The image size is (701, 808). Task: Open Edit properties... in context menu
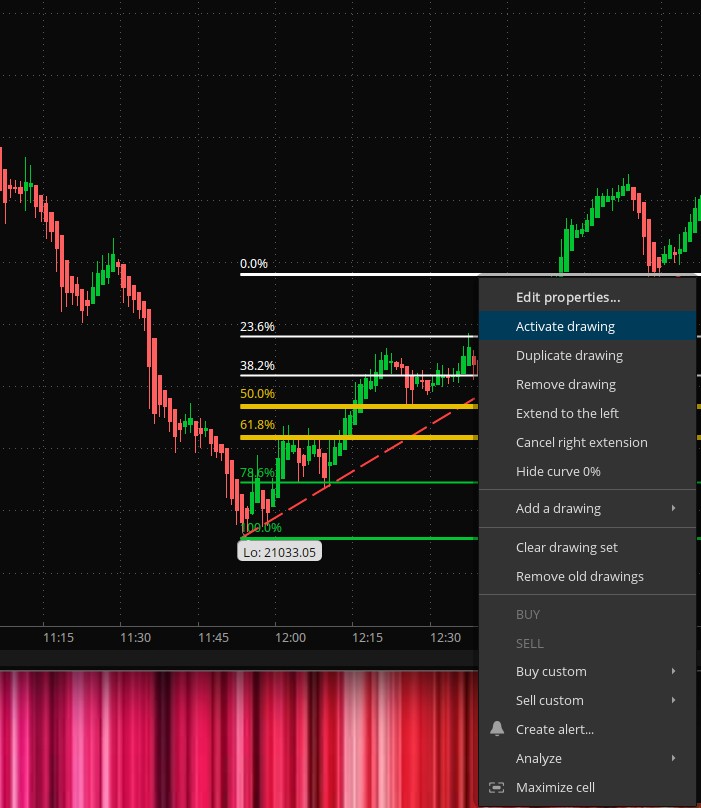tap(587, 297)
